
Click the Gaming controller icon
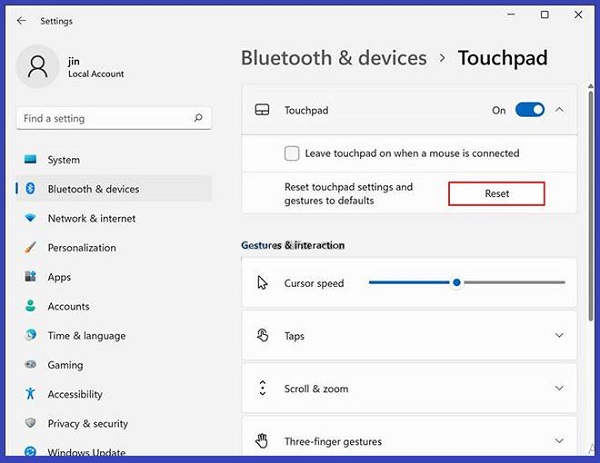point(30,365)
